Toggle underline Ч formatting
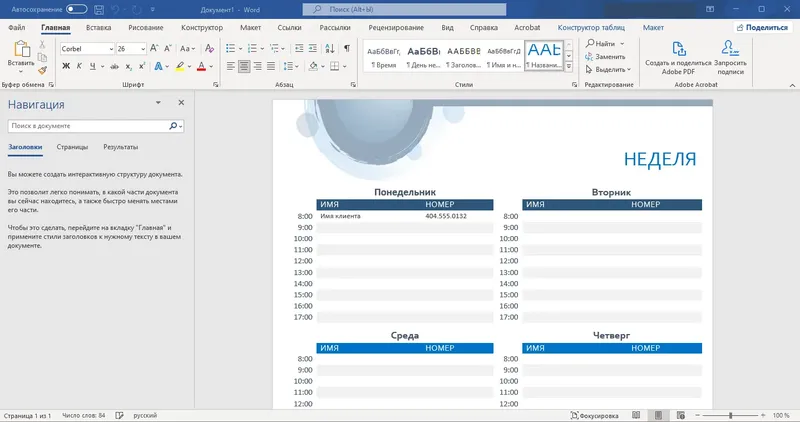 pyautogui.click(x=92, y=66)
